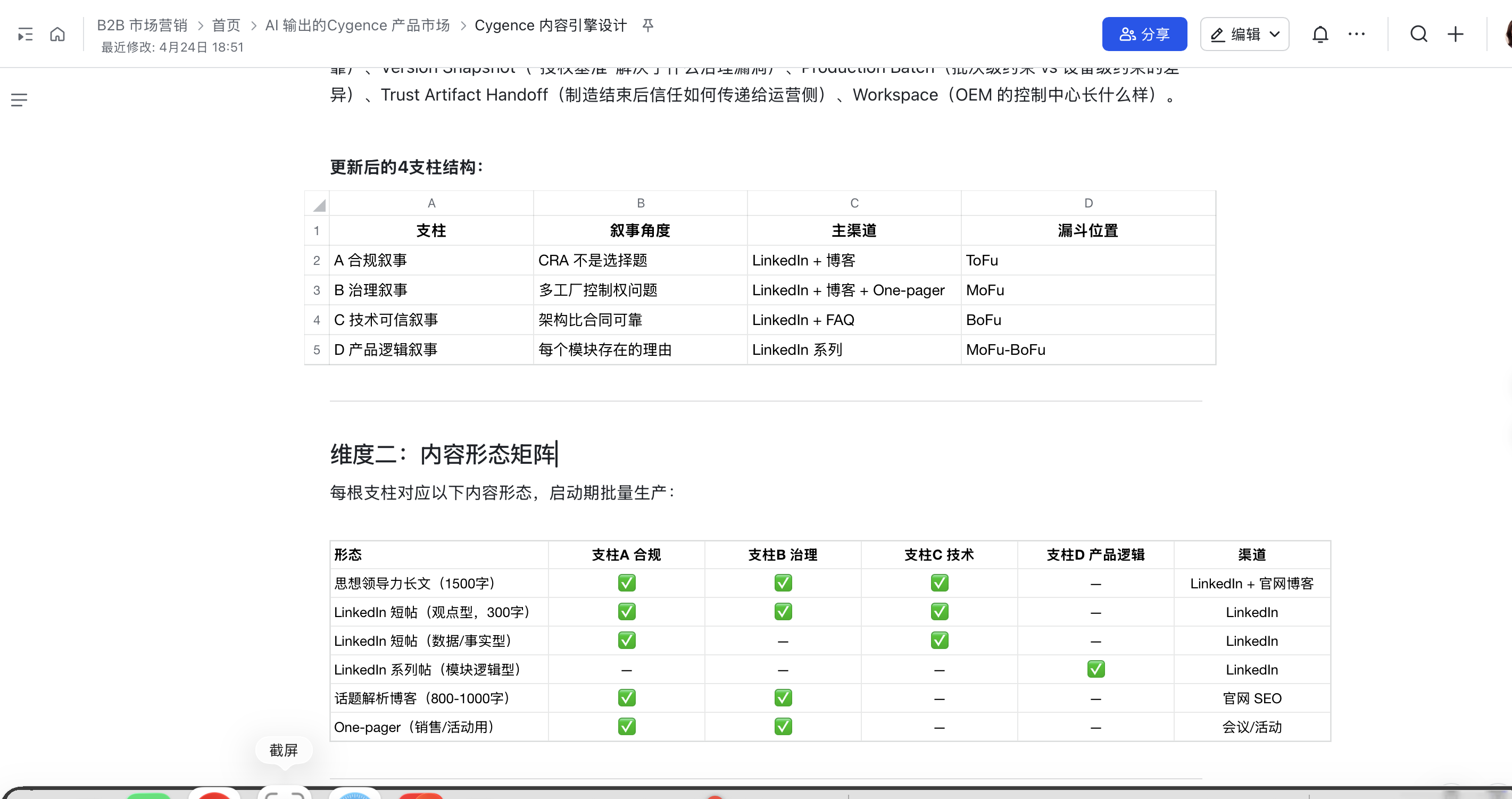The height and width of the screenshot is (799, 1512).
Task: Open search with magnifier icon
Action: (1419, 34)
